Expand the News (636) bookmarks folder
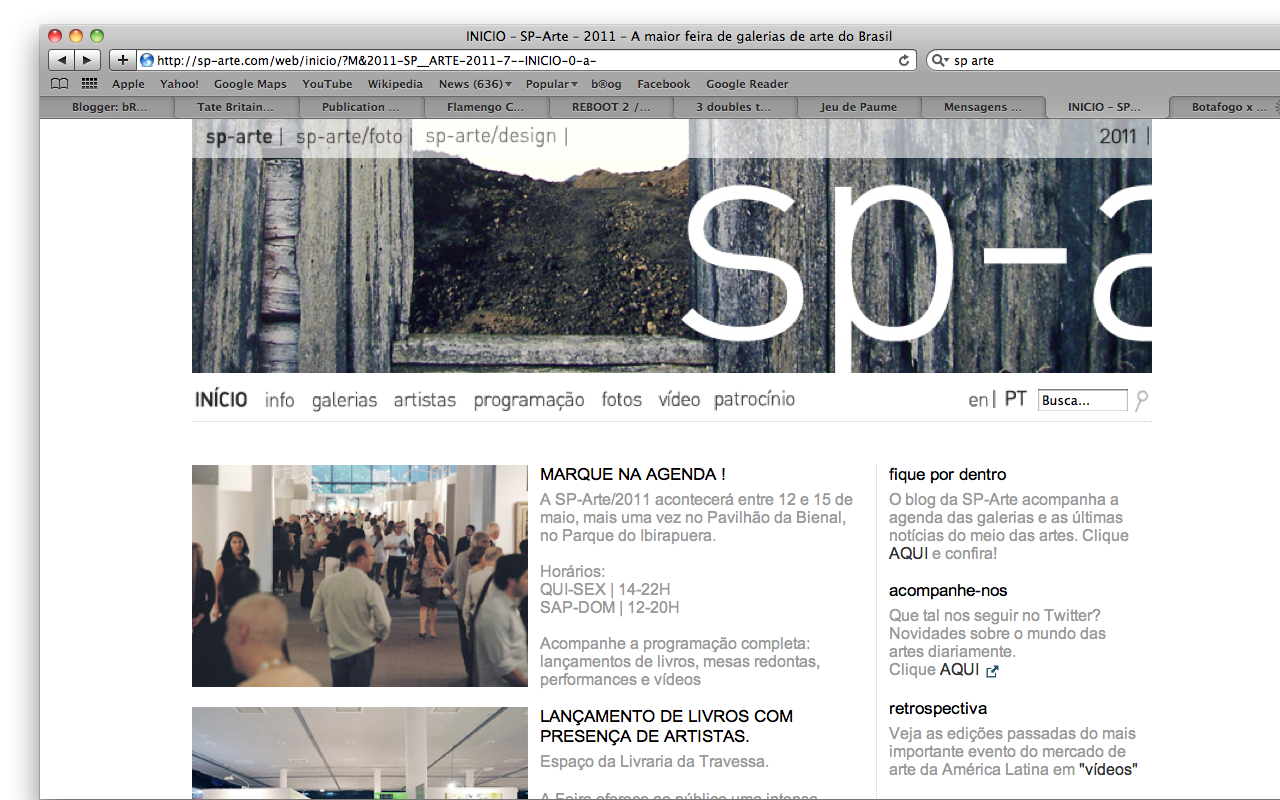This screenshot has width=1280, height=800. (x=475, y=84)
